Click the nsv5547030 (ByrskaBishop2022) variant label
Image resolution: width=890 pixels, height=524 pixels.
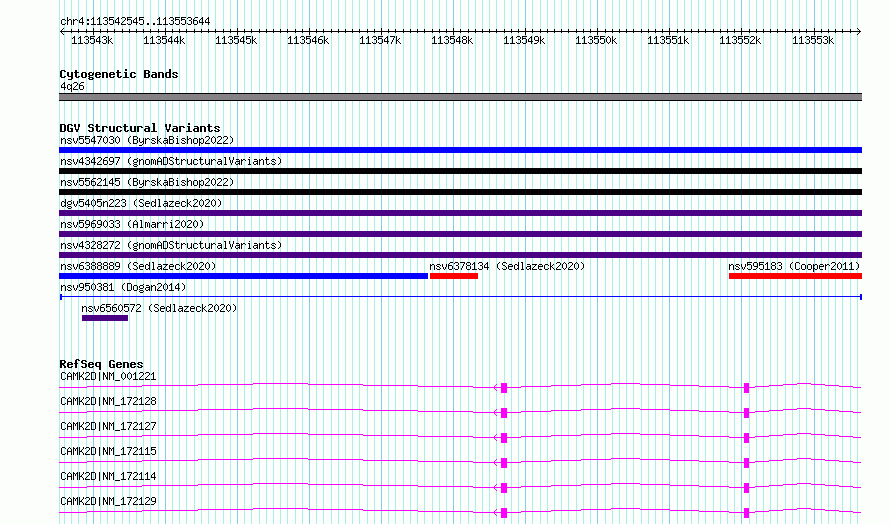pyautogui.click(x=146, y=140)
